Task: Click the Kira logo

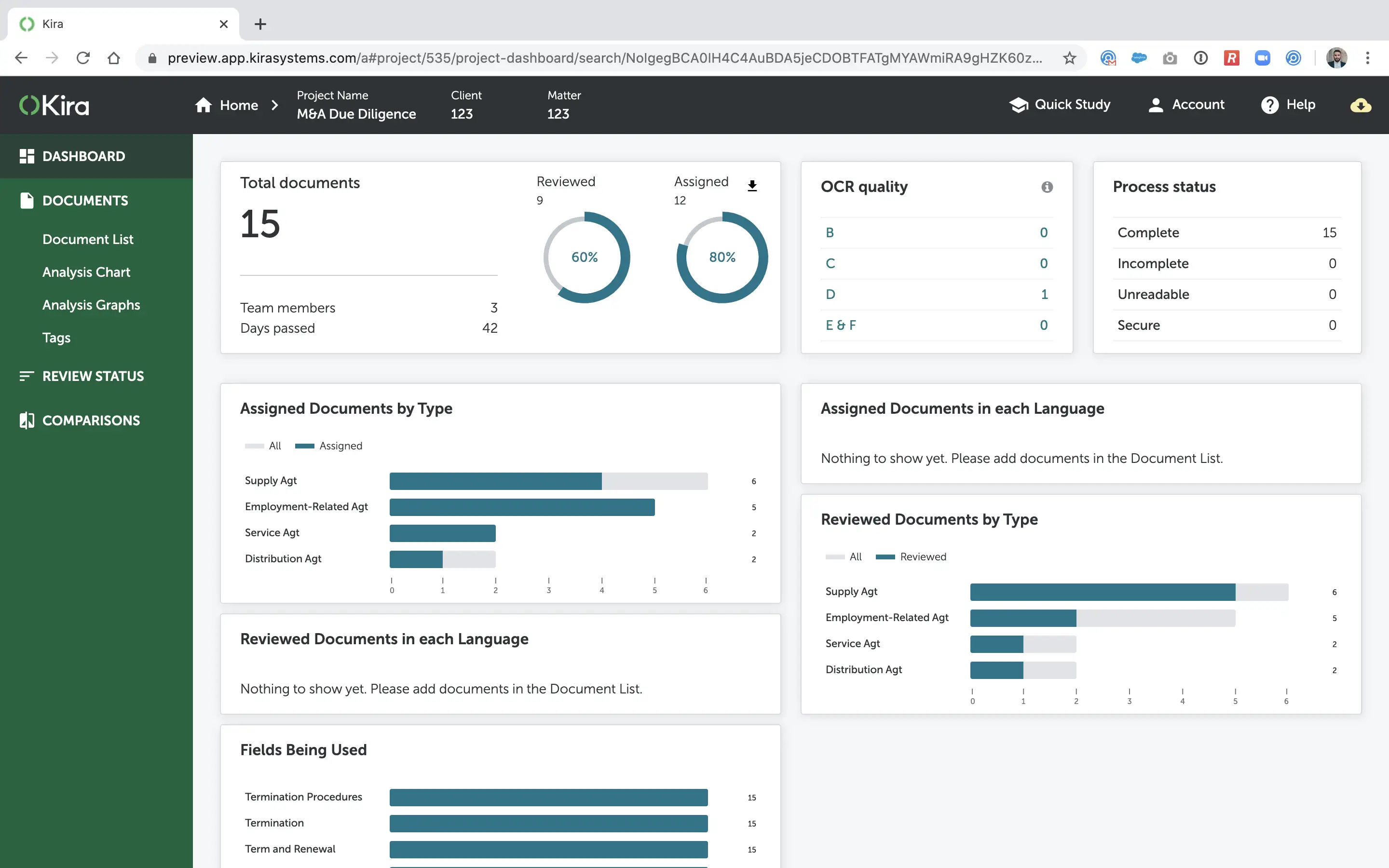Action: 54,105
